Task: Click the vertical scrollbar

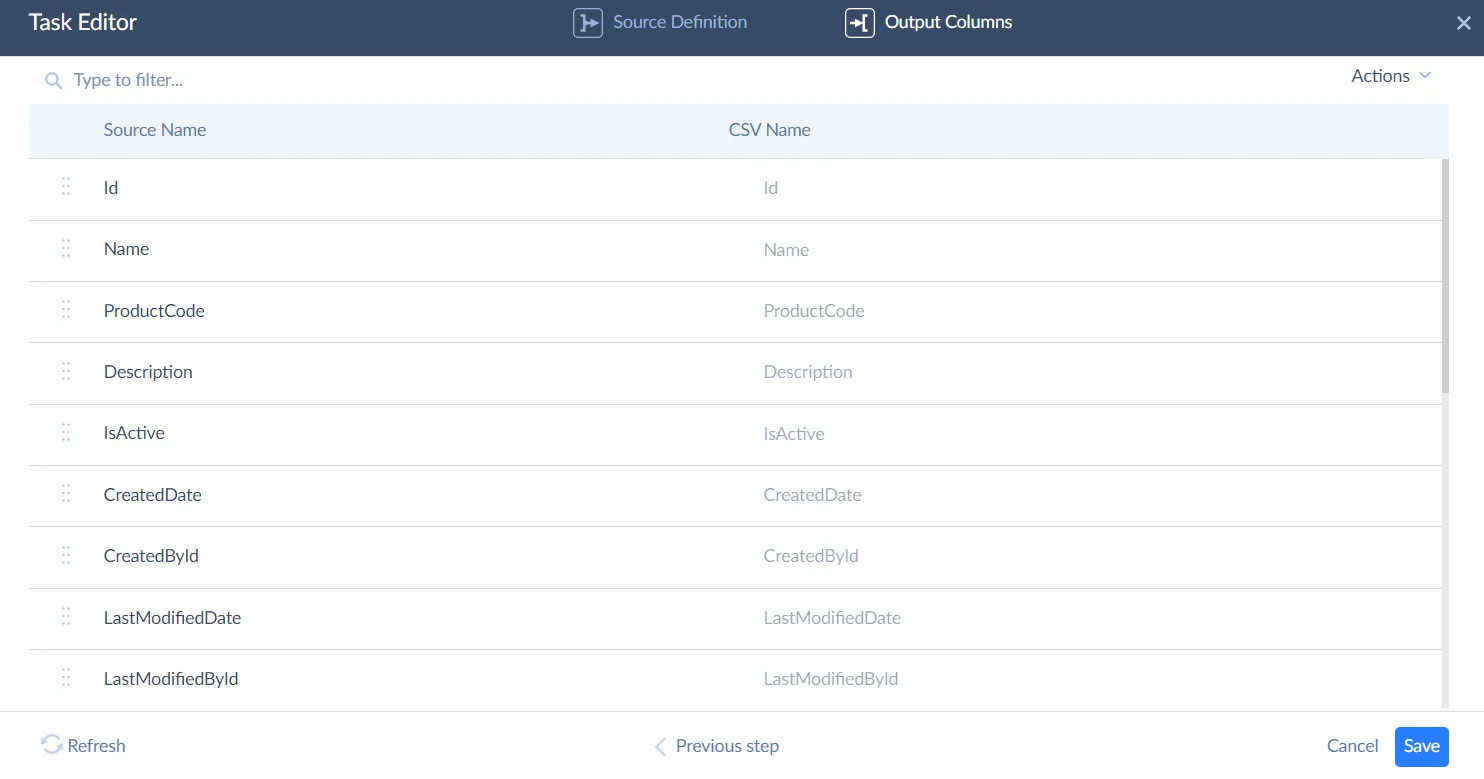Action: point(1442,270)
